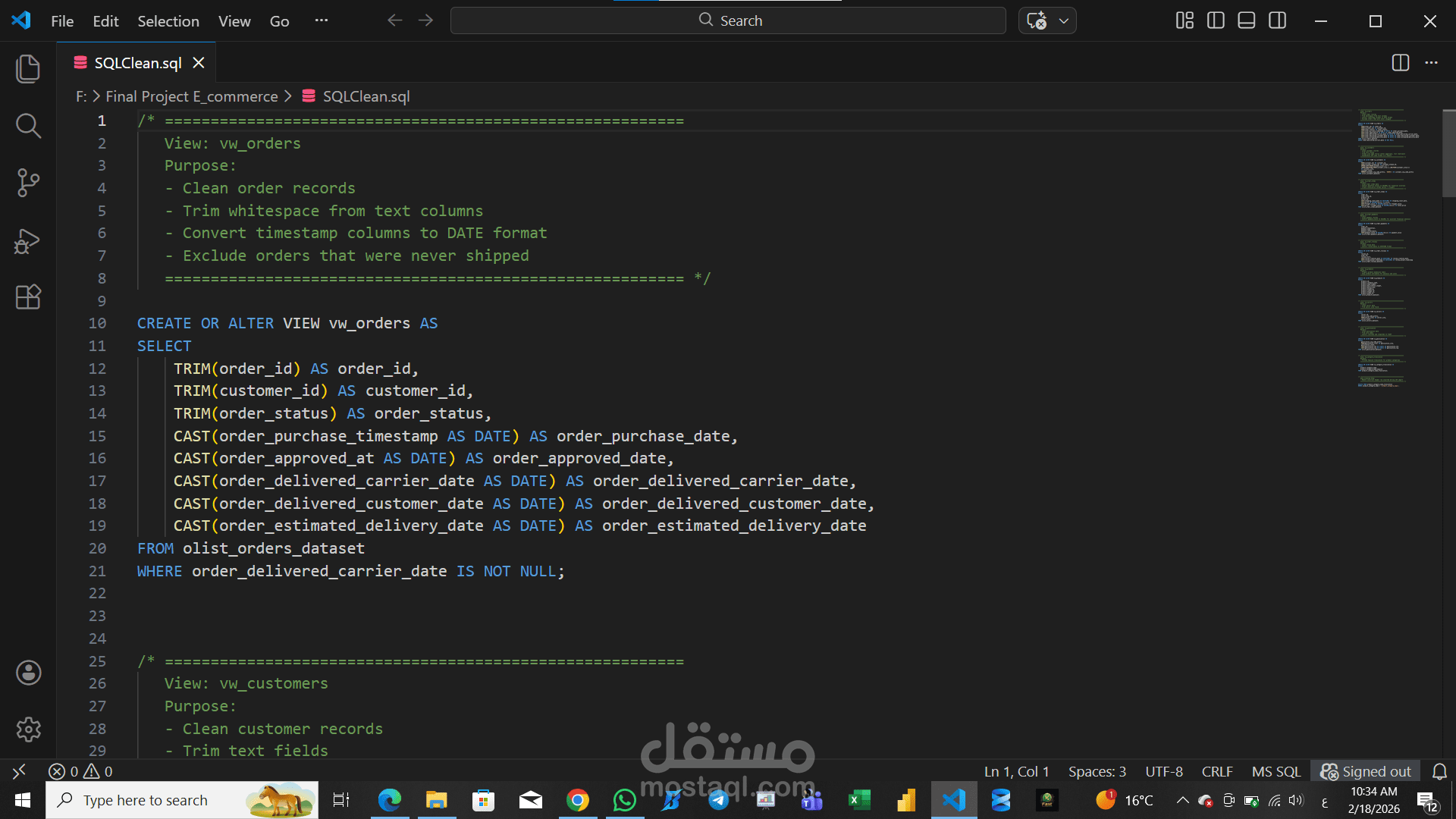This screenshot has height=819, width=1456.
Task: Launch Power BI from the taskbar
Action: click(x=905, y=799)
